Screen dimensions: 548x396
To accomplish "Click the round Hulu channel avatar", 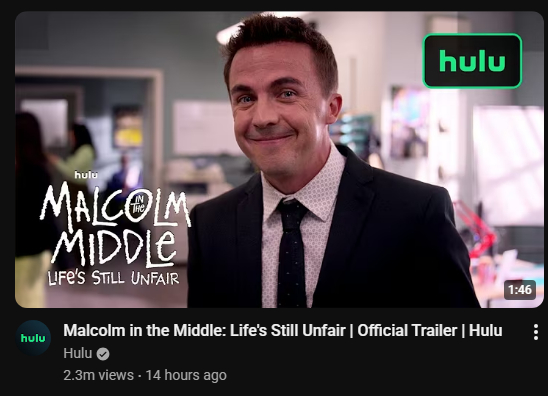I will 33,338.
